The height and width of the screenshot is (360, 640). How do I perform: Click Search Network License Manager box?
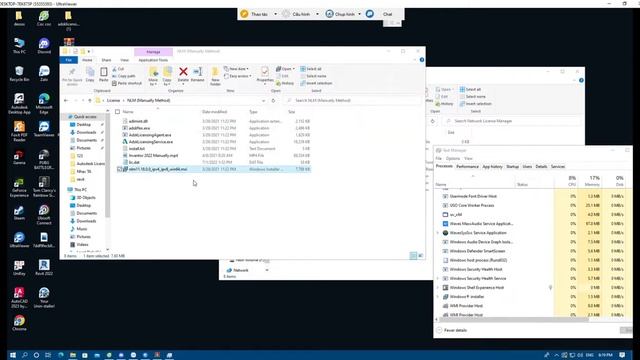point(512,121)
